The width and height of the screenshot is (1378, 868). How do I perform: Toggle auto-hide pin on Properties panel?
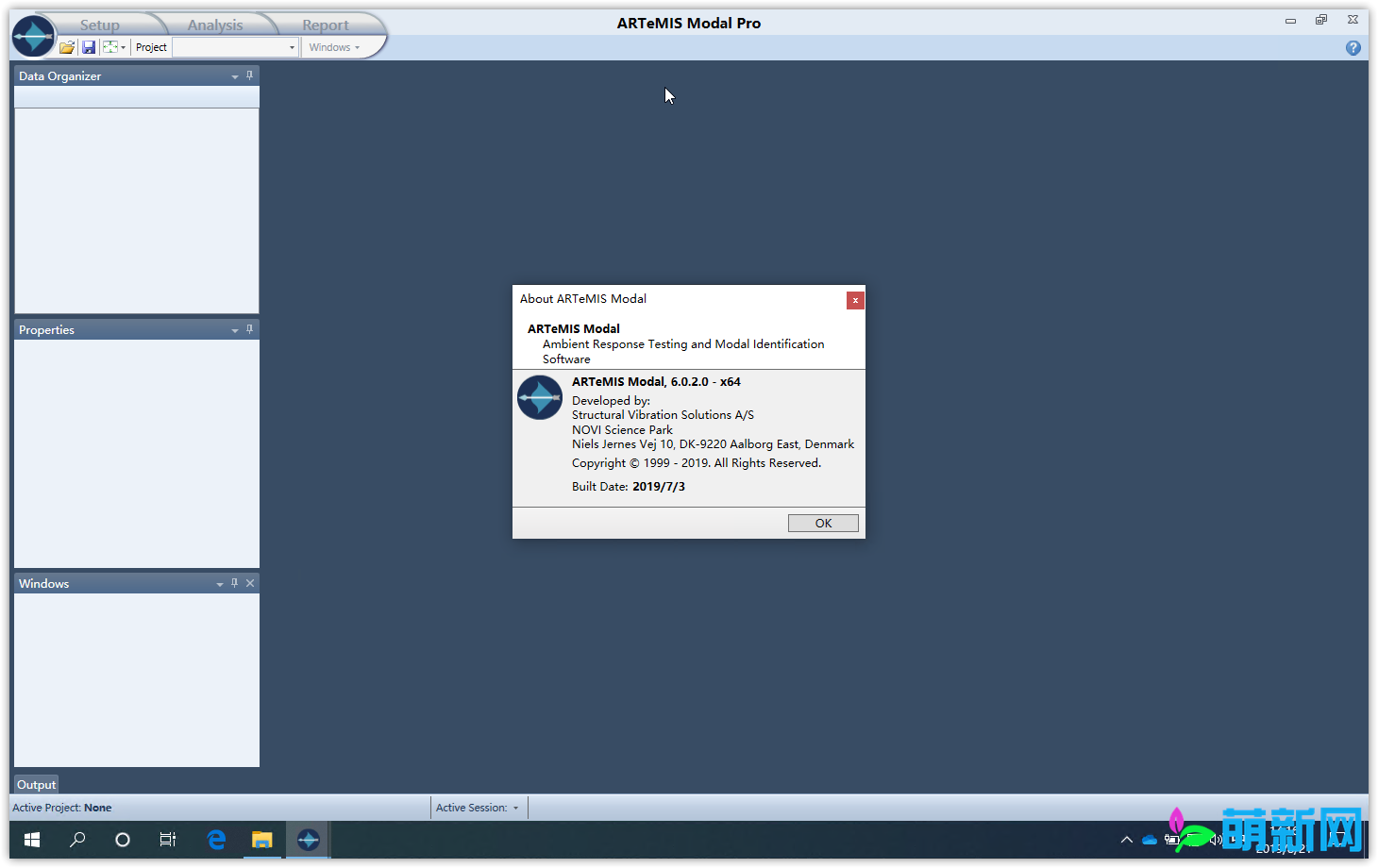point(250,329)
